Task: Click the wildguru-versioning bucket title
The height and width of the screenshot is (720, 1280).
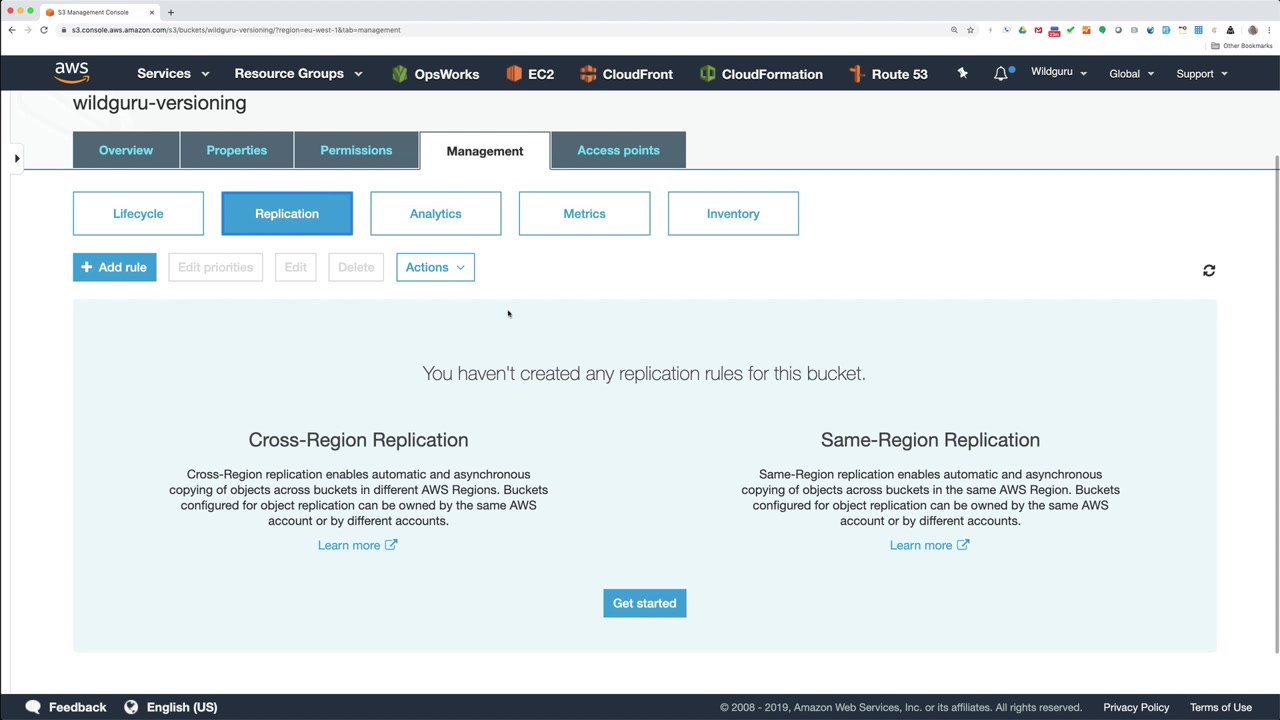Action: [x=159, y=103]
